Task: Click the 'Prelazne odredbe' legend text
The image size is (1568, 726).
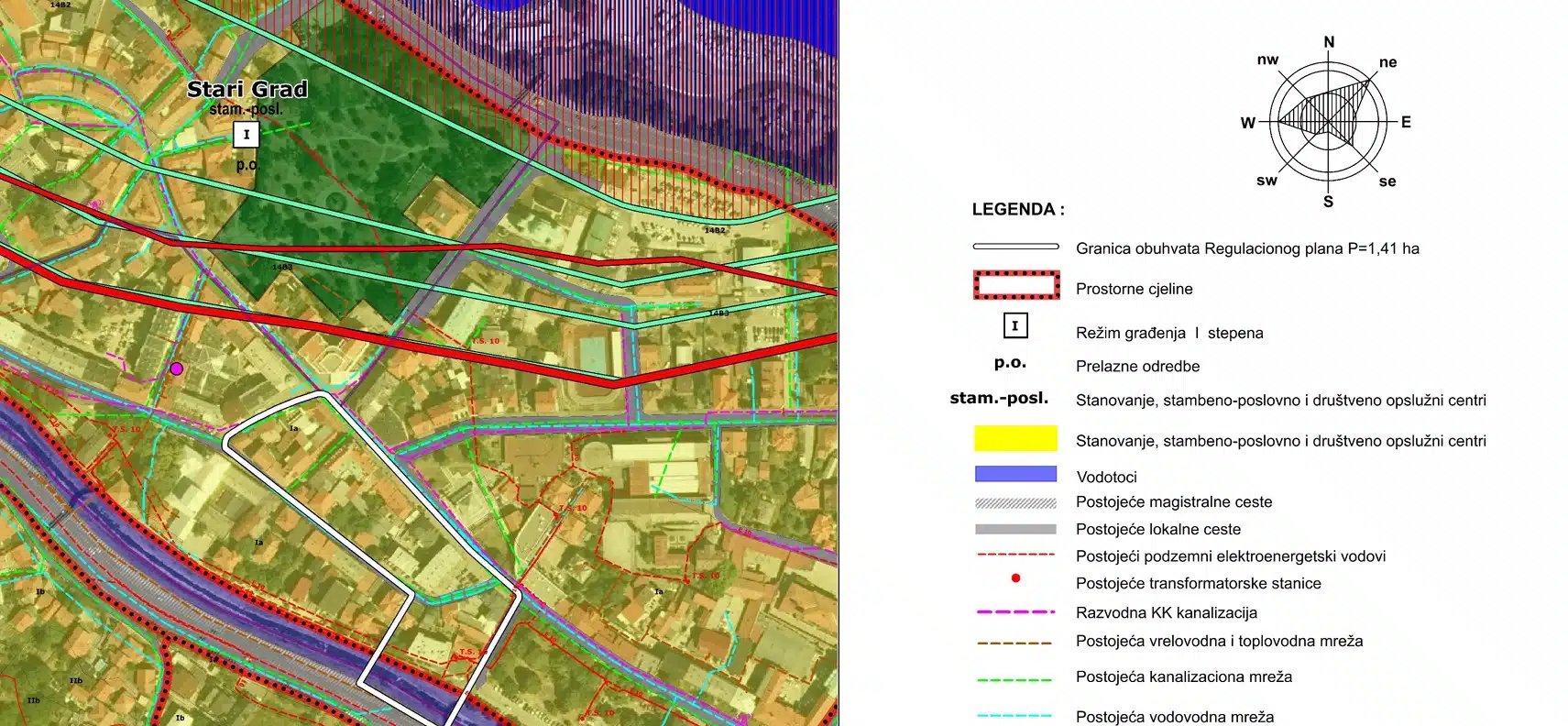Action: 1137,366
